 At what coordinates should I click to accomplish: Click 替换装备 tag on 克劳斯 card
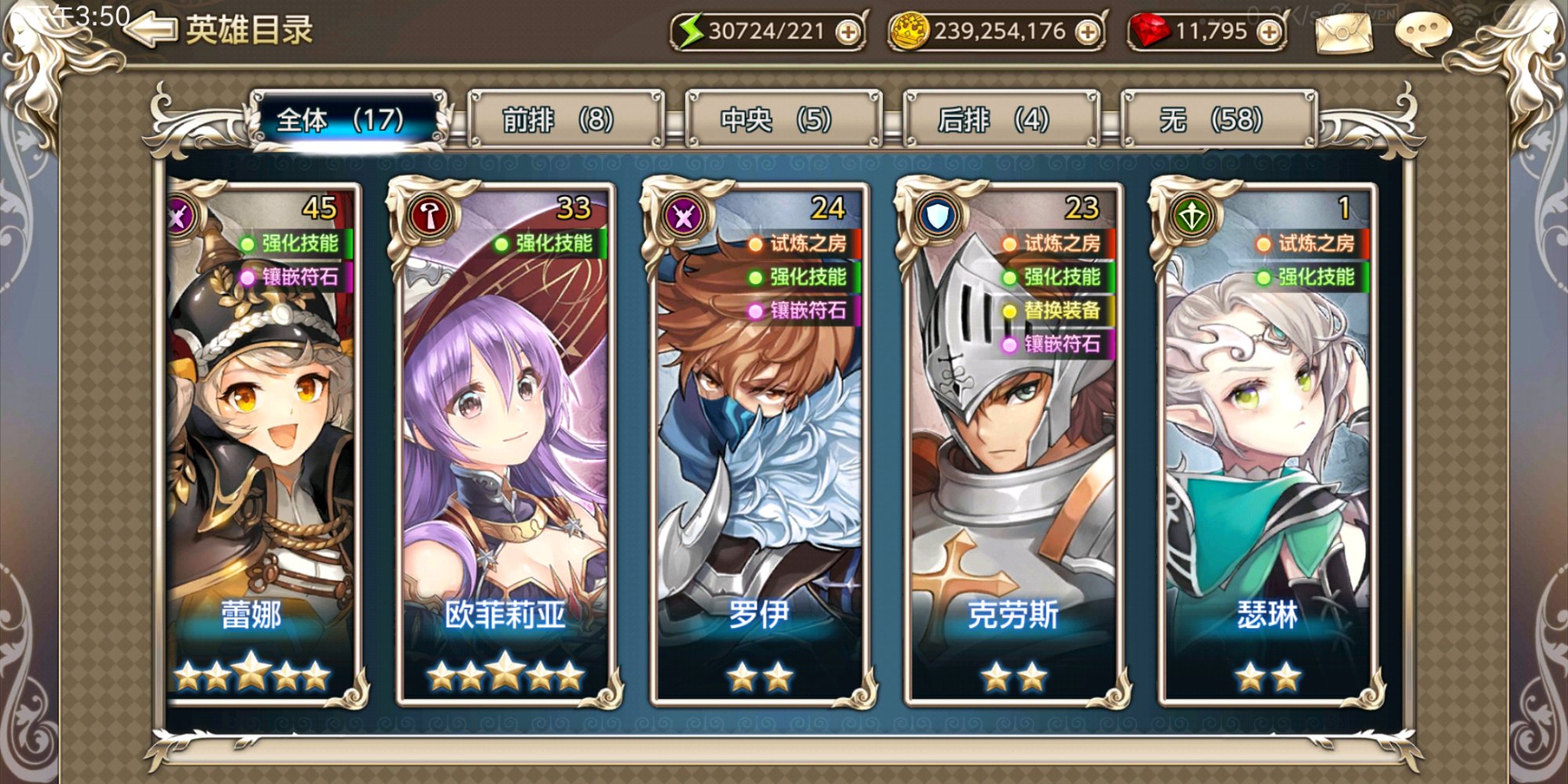pyautogui.click(x=1055, y=310)
